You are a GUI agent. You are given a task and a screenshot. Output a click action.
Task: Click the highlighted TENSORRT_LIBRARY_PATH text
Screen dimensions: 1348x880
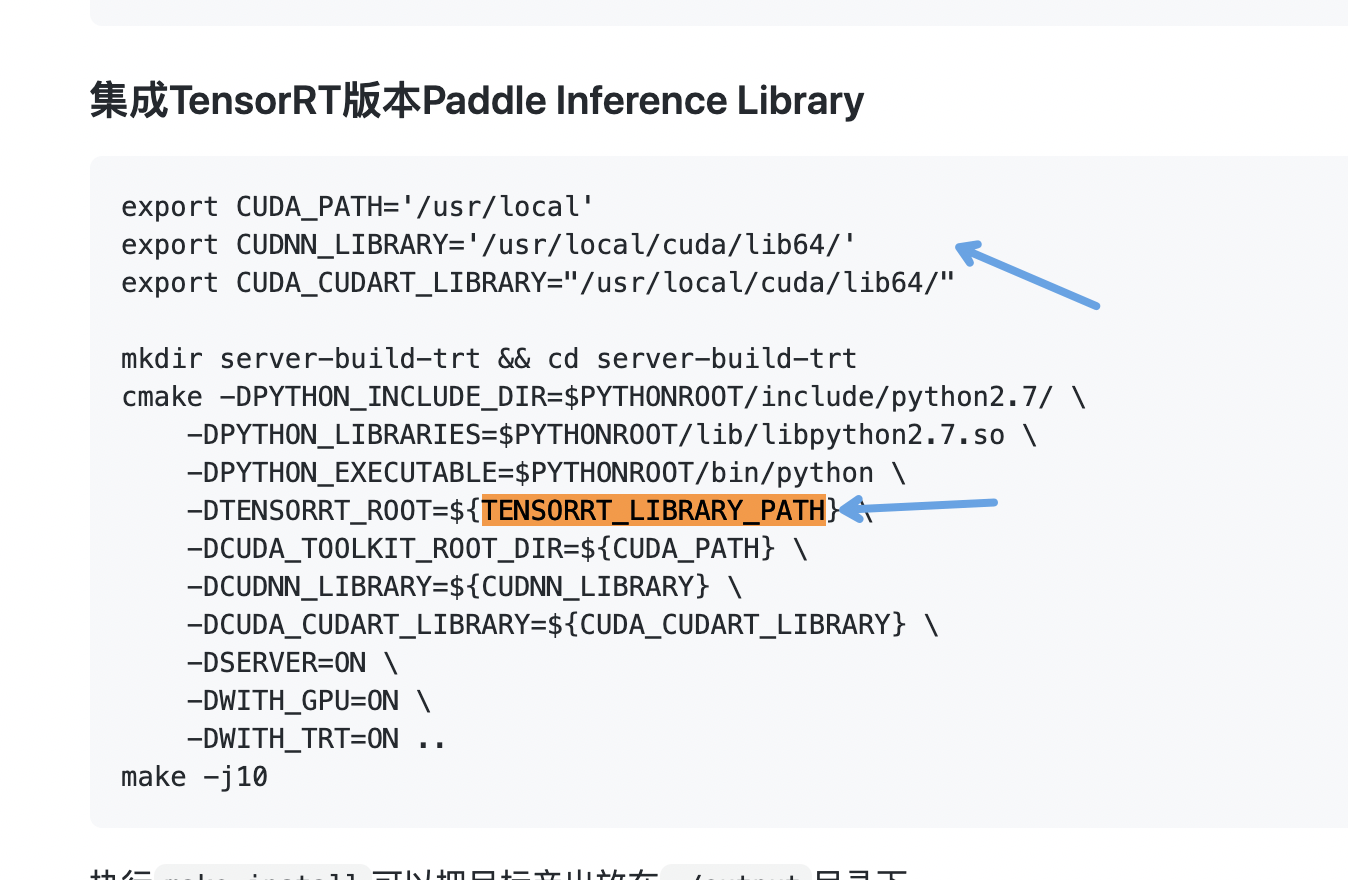pyautogui.click(x=653, y=510)
